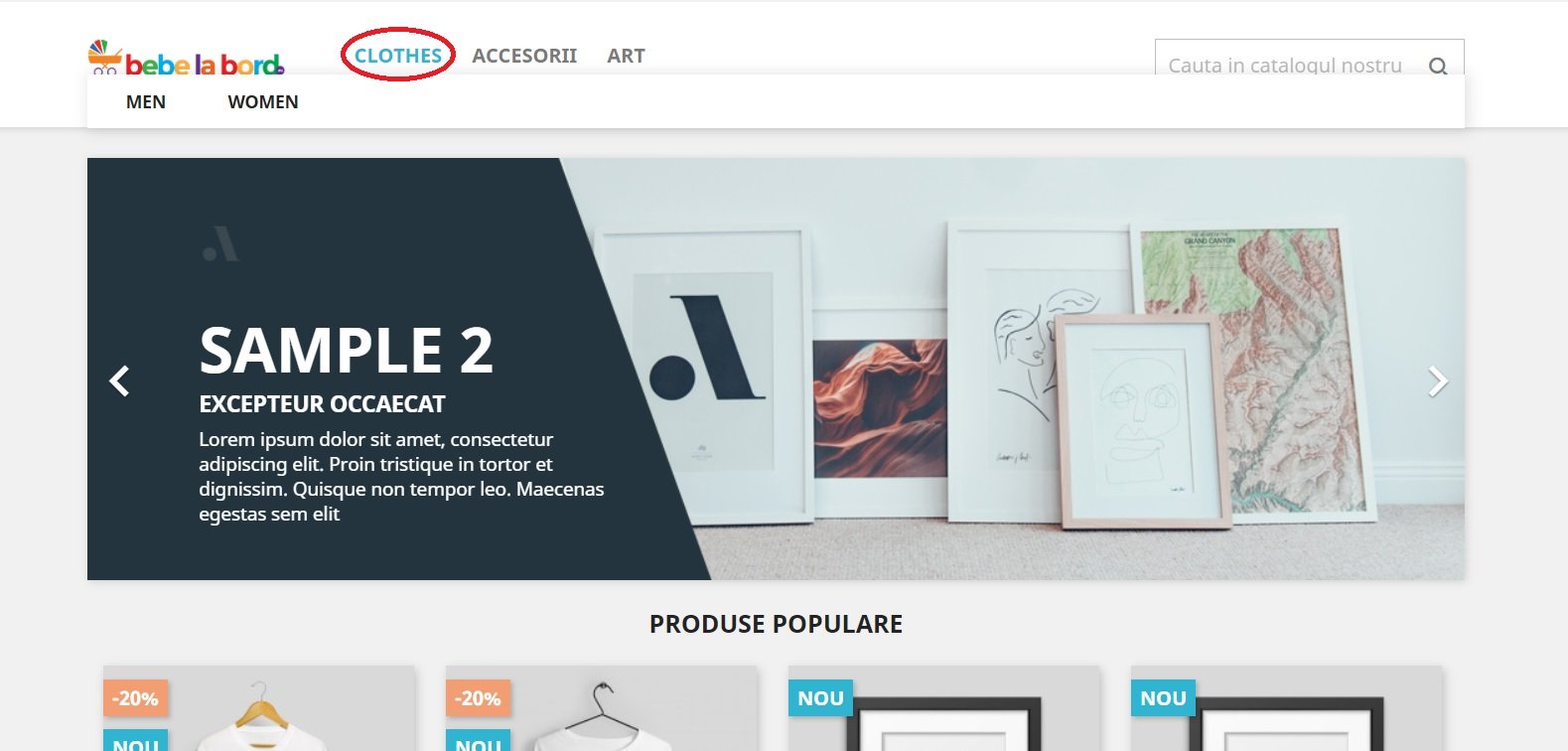The height and width of the screenshot is (751, 1568).
Task: Click the bebe la bord logo
Action: 186,59
